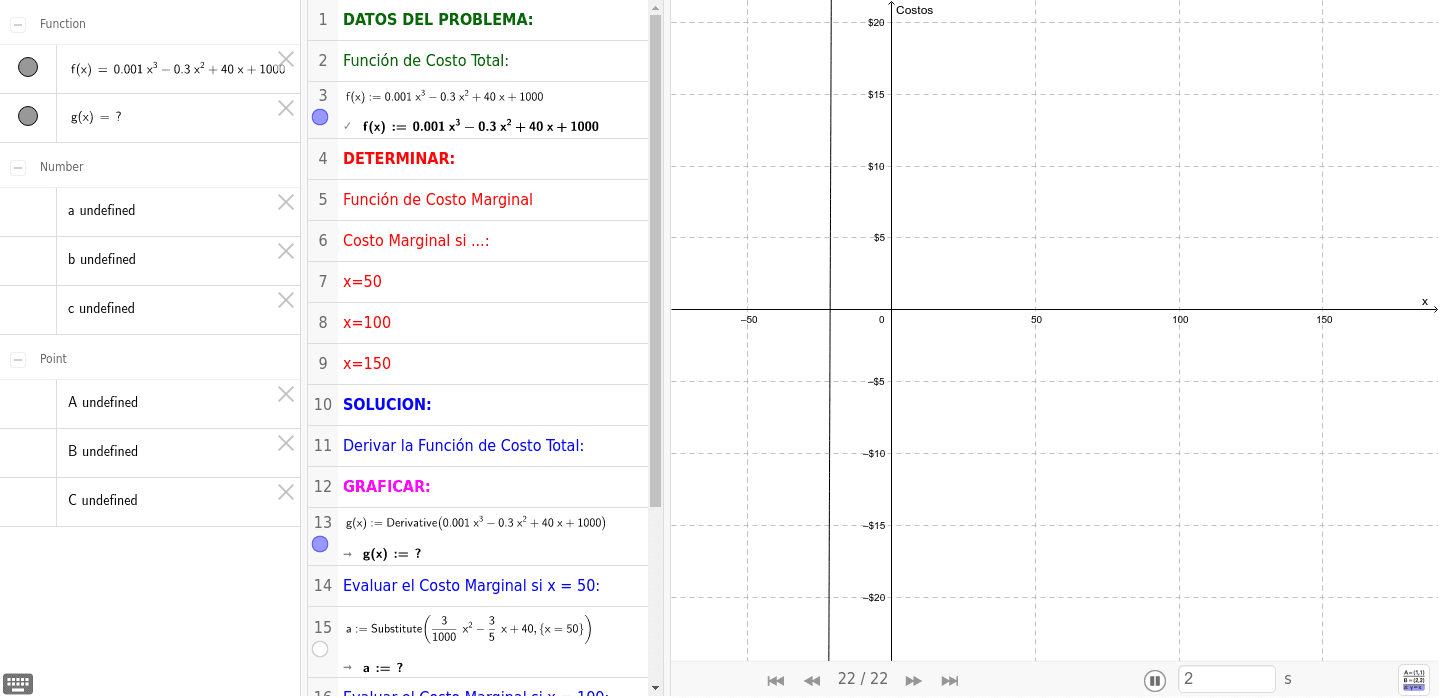Image resolution: width=1440 pixels, height=698 pixels.
Task: Select CAS row 7 x=50
Action: point(478,281)
